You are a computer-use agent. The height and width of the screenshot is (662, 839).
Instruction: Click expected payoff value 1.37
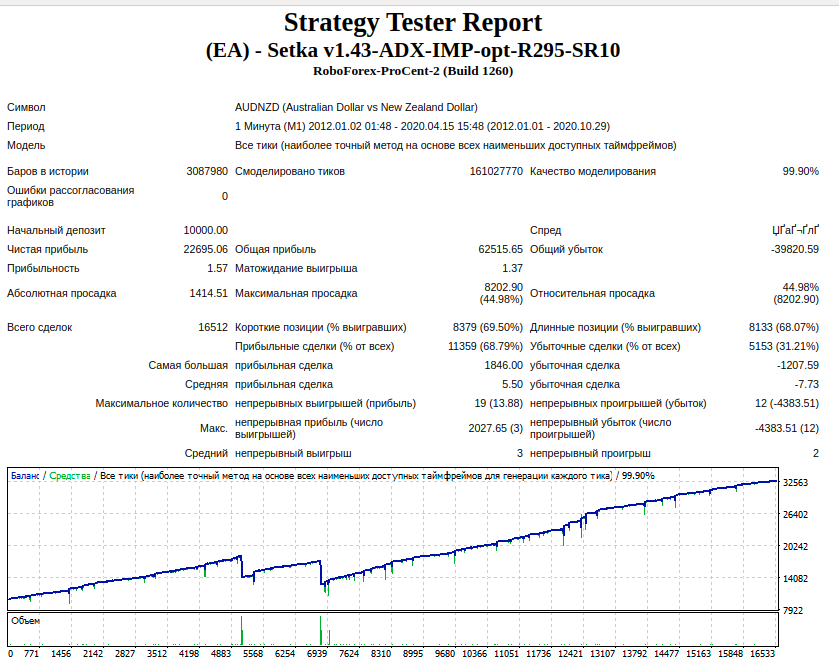[x=512, y=268]
